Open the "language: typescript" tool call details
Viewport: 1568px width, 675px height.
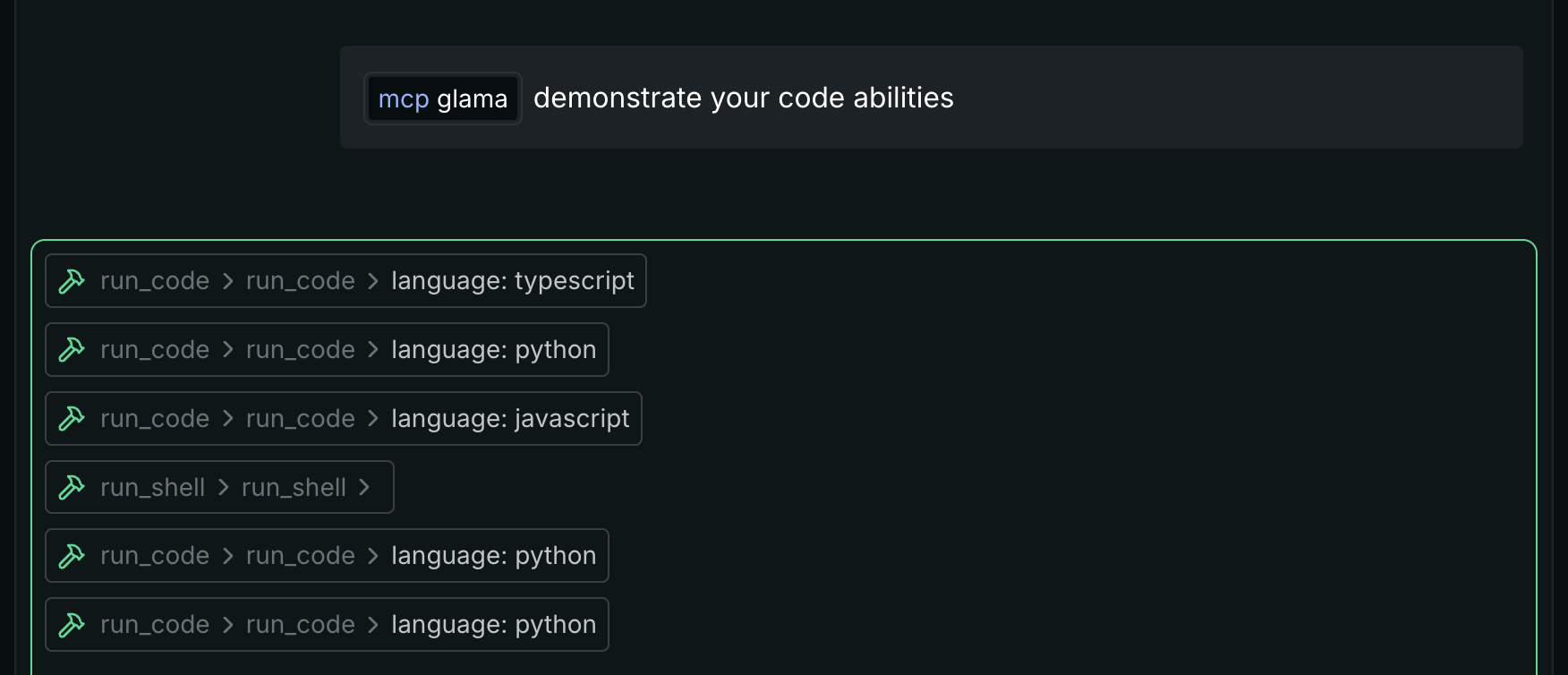tap(513, 281)
